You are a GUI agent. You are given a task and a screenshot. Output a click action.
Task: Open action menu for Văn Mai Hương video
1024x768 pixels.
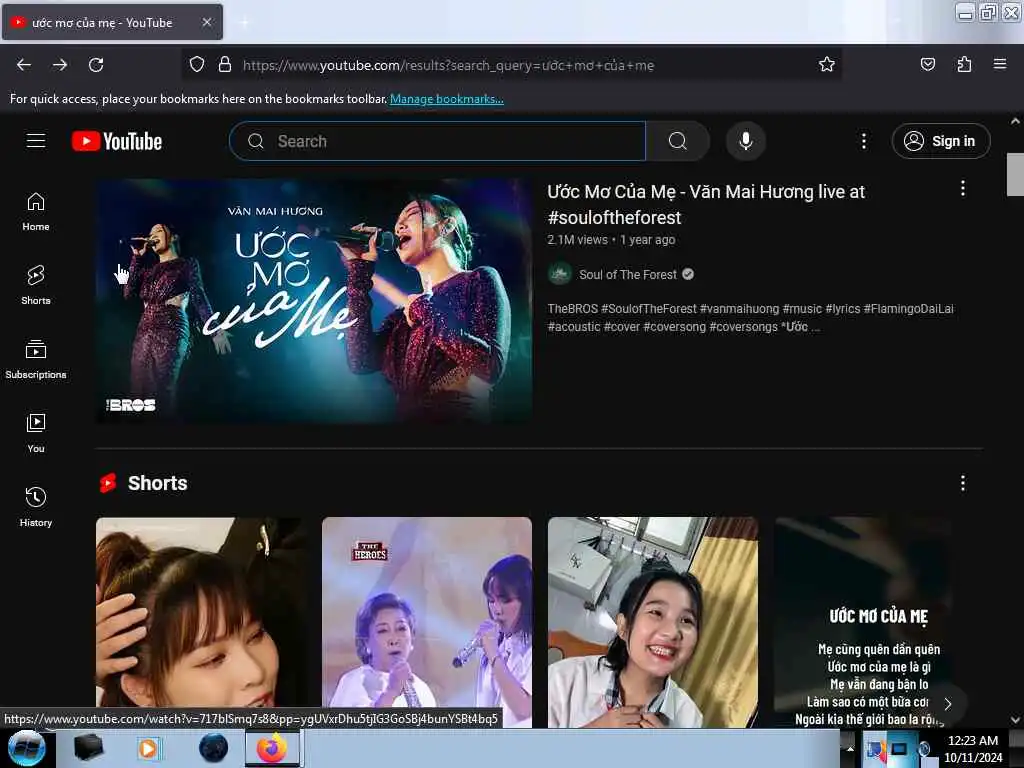962,189
